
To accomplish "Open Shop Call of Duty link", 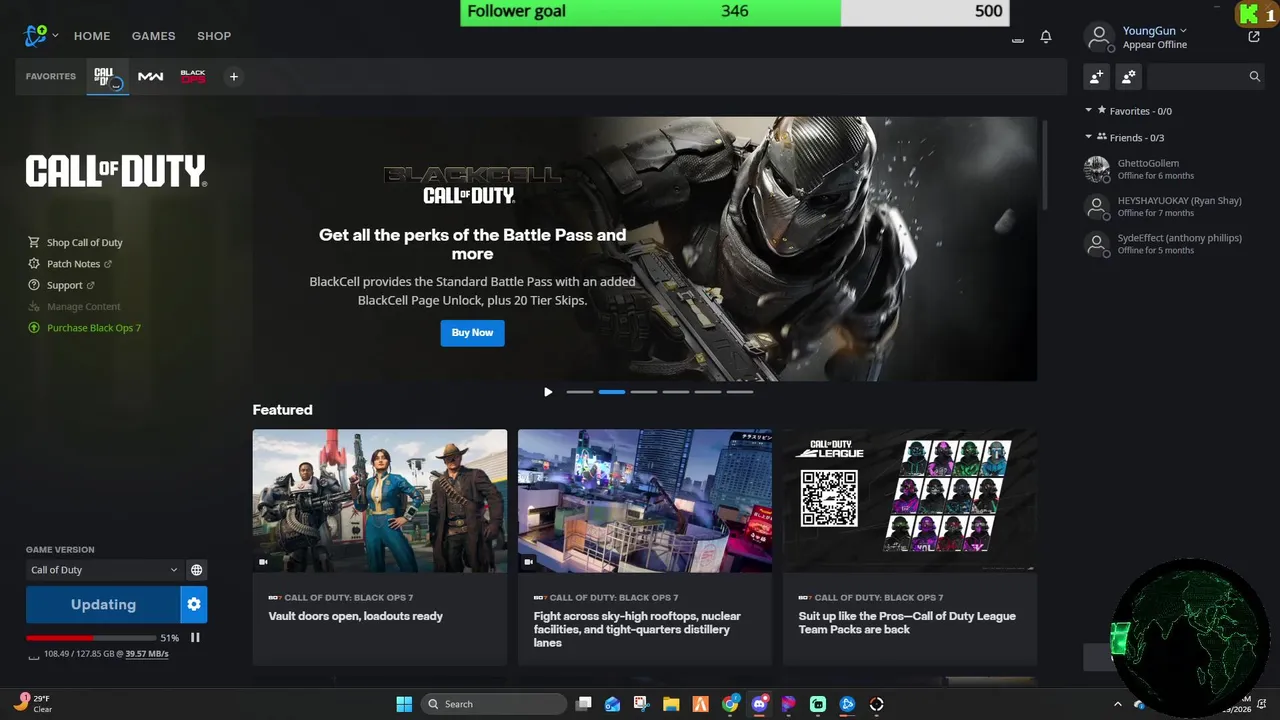I will tap(76, 242).
